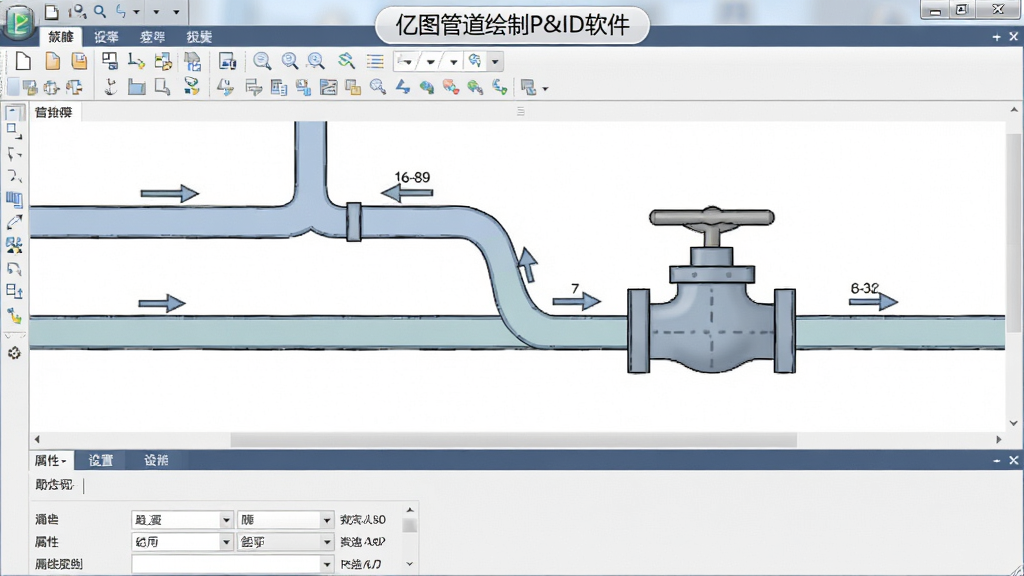1024x576 pixels.
Task: Click the magnifier search icon in title bar
Action: tap(100, 11)
